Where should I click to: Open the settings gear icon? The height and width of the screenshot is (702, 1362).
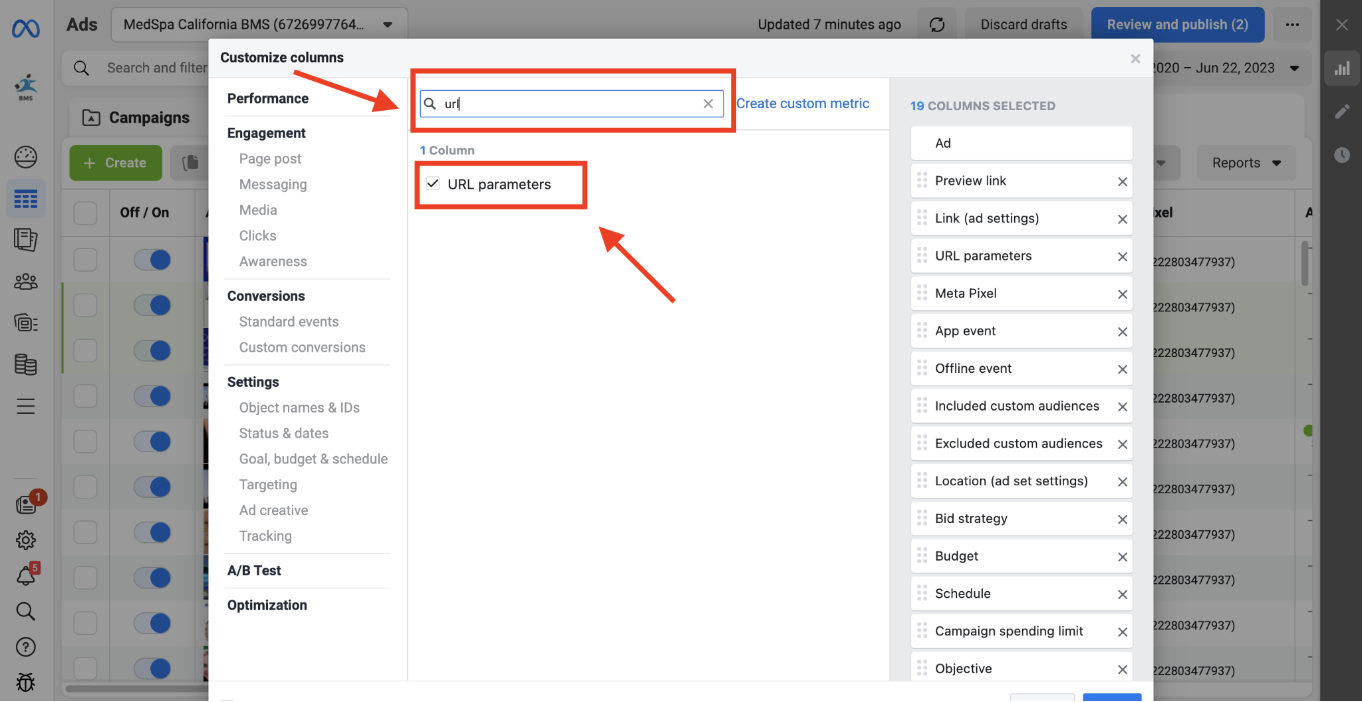click(x=26, y=540)
